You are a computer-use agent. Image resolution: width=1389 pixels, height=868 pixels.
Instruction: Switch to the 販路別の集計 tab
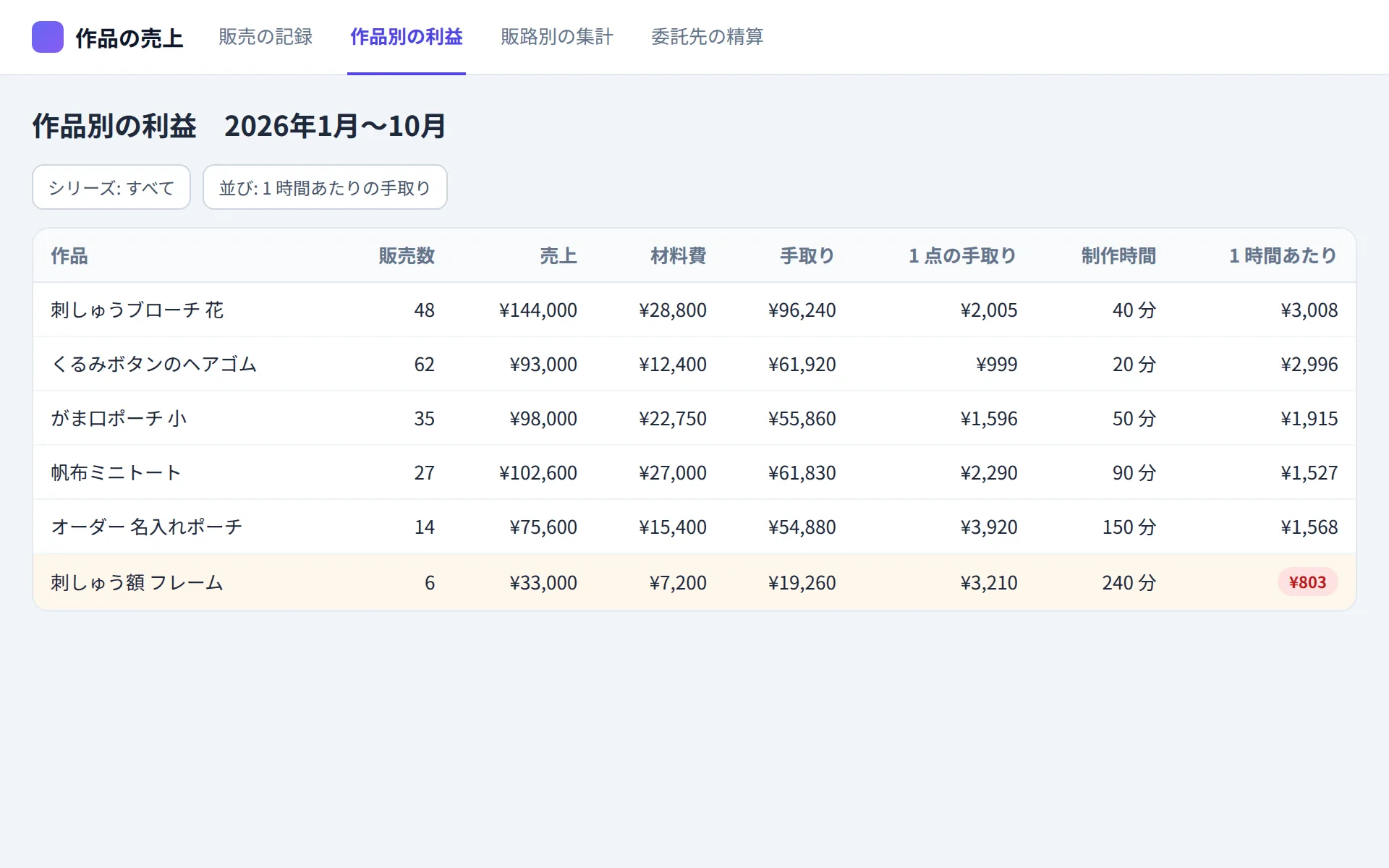(557, 37)
